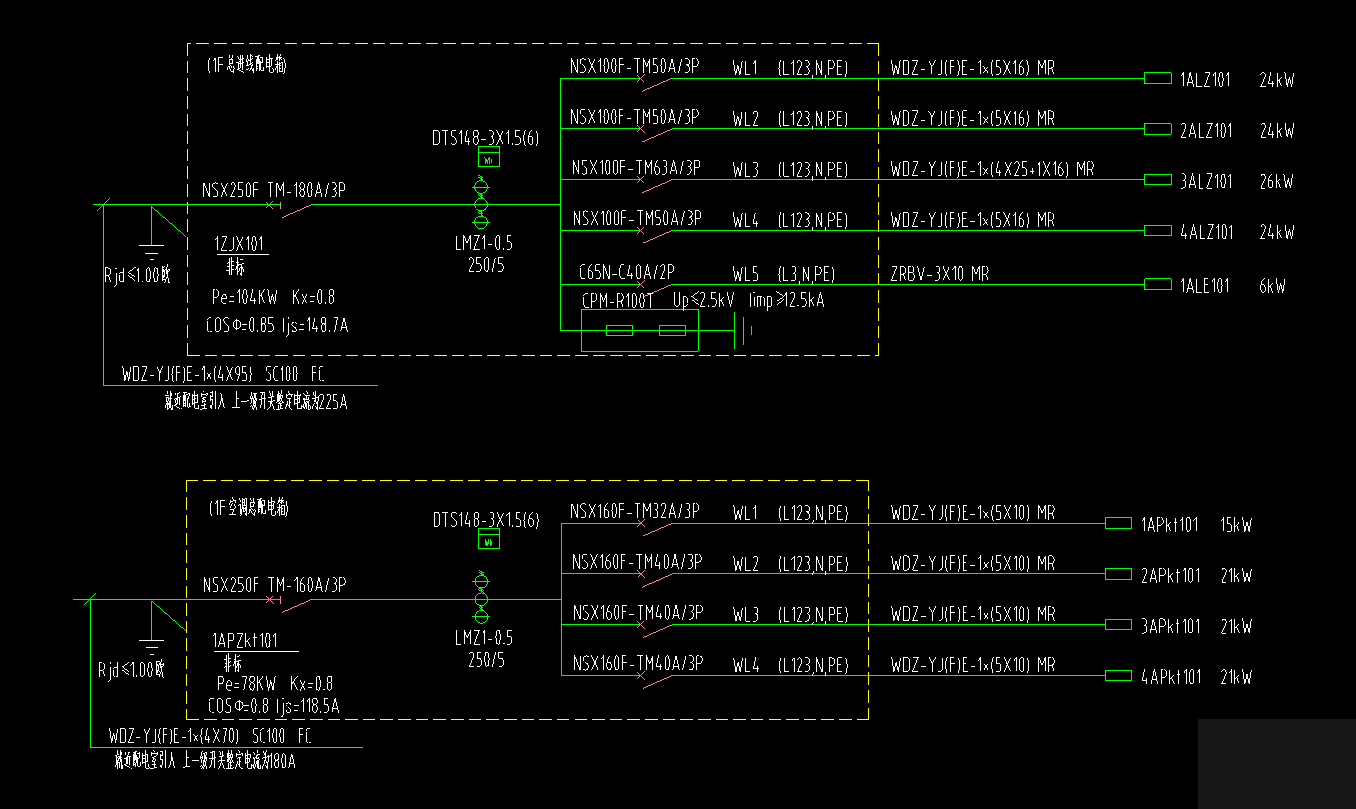Select the panel designation 1ZJX101
The height and width of the screenshot is (809, 1356).
240,244
